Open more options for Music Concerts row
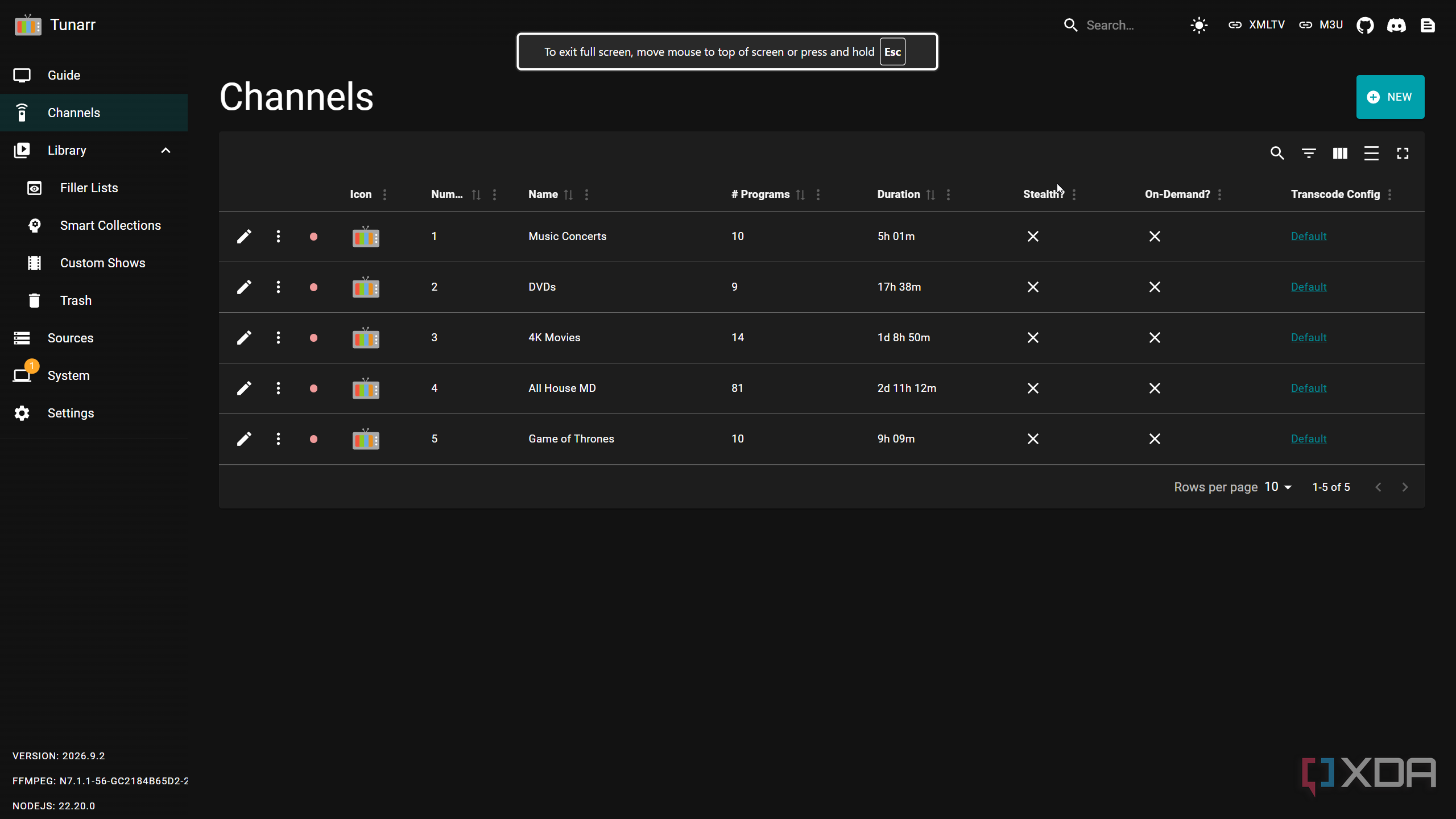1456x819 pixels. pos(278,236)
